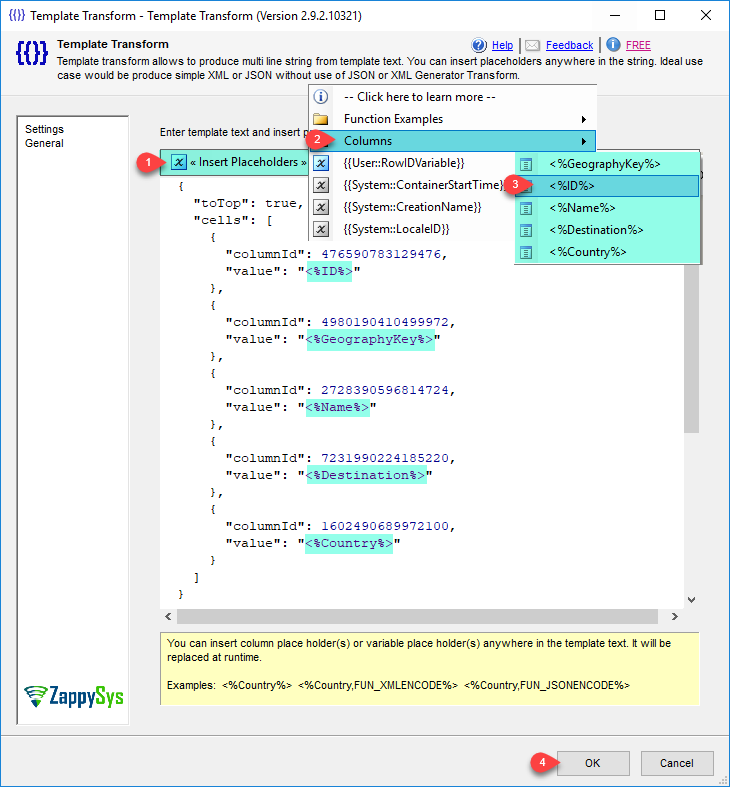Screen dimensions: 730x787
Task: Click the Cancel button
Action: (x=677, y=763)
